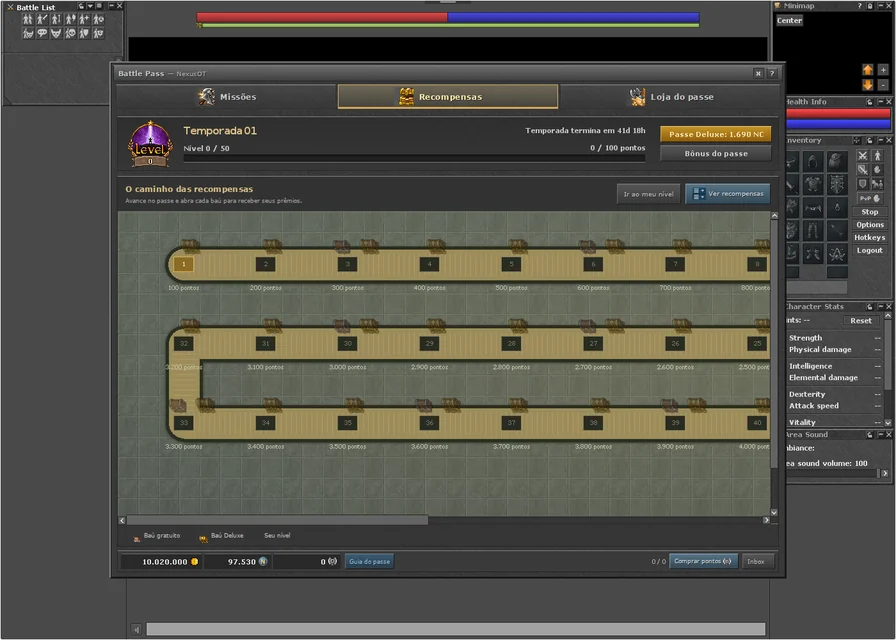Click Comprar pontos button
This screenshot has height=640, width=896.
[x=703, y=561]
